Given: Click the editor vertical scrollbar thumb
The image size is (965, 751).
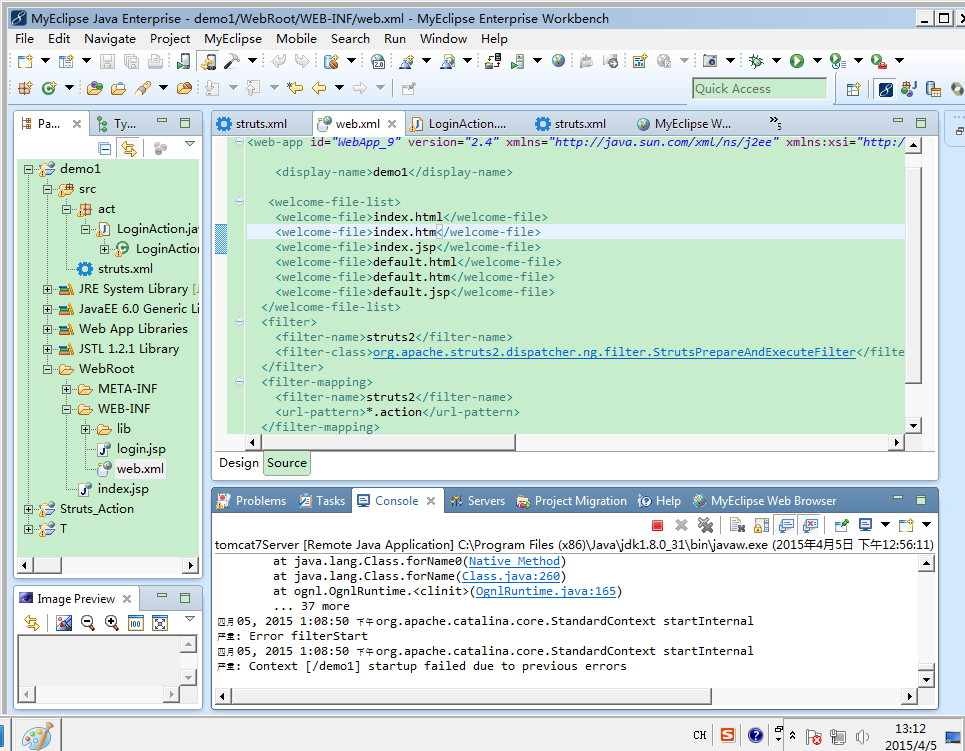Looking at the screenshot, I should (913, 275).
